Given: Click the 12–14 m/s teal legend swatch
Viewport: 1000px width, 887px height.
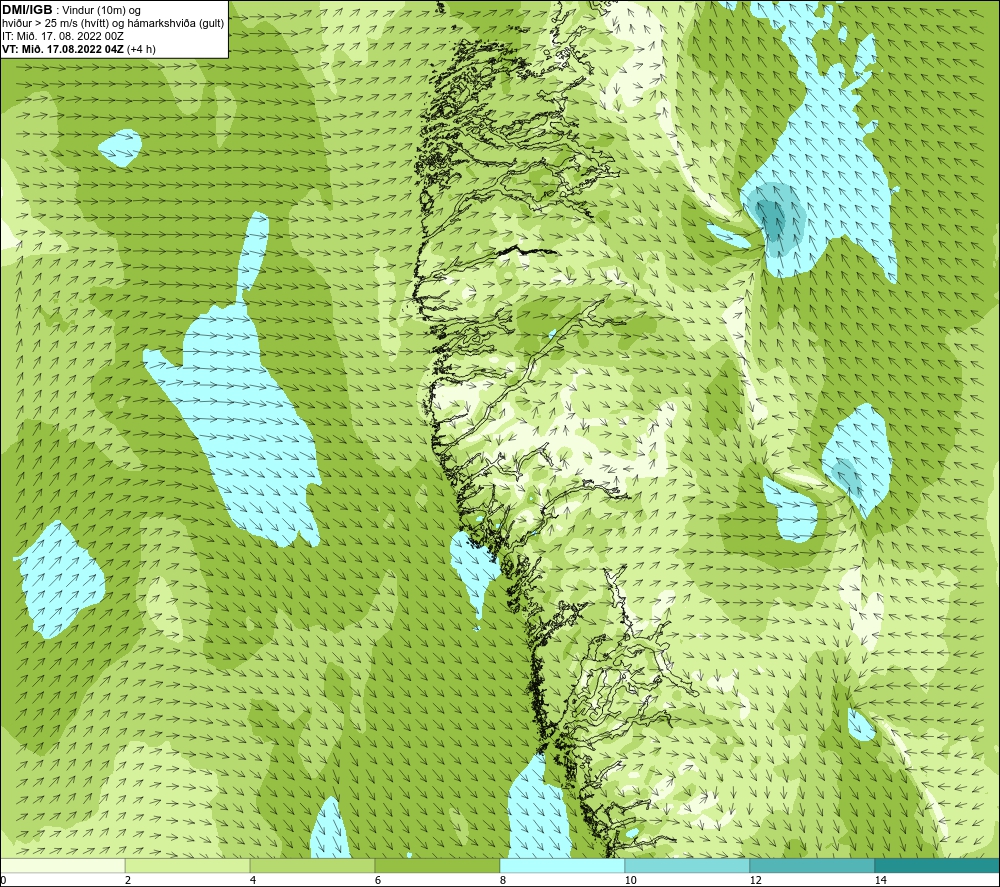Looking at the screenshot, I should point(812,866).
